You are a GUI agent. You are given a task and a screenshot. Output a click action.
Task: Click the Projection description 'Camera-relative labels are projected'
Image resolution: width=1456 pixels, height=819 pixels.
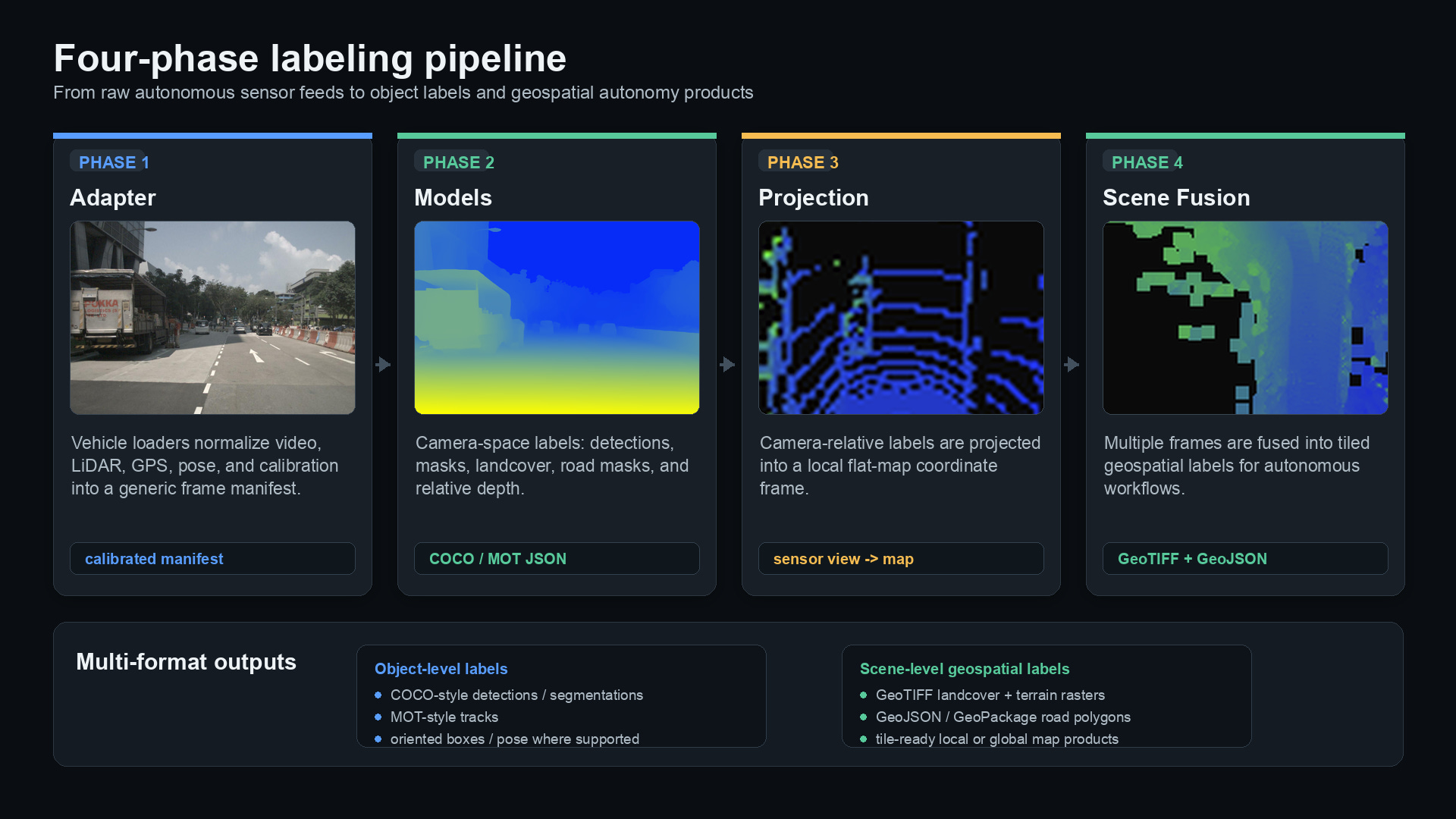(x=900, y=466)
